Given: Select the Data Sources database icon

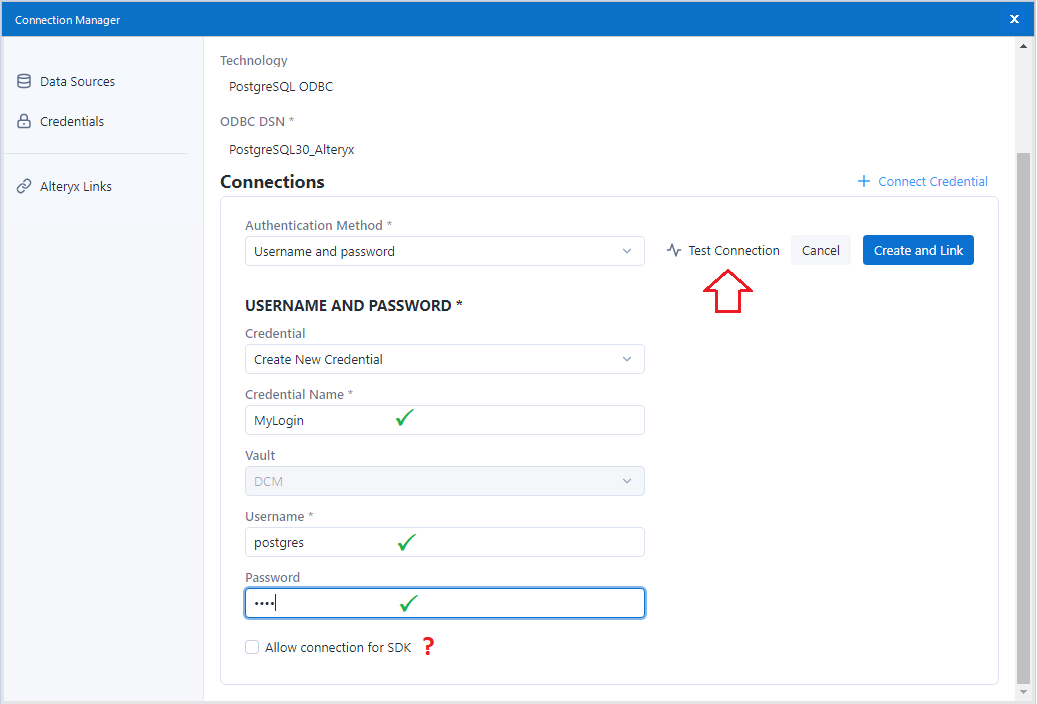Looking at the screenshot, I should 24,80.
